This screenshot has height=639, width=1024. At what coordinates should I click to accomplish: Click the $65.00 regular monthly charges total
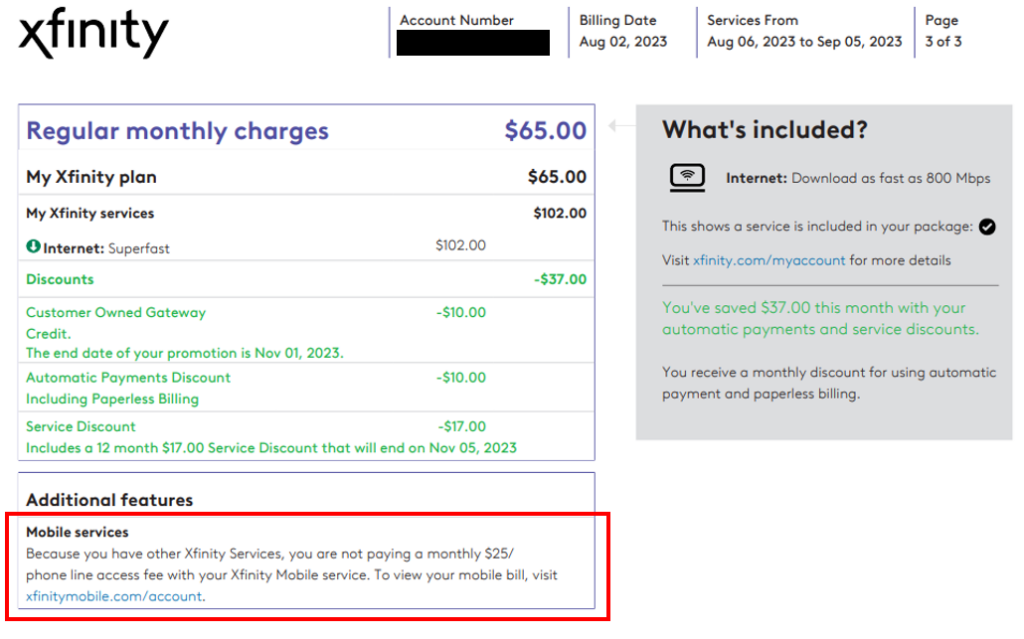click(x=545, y=130)
